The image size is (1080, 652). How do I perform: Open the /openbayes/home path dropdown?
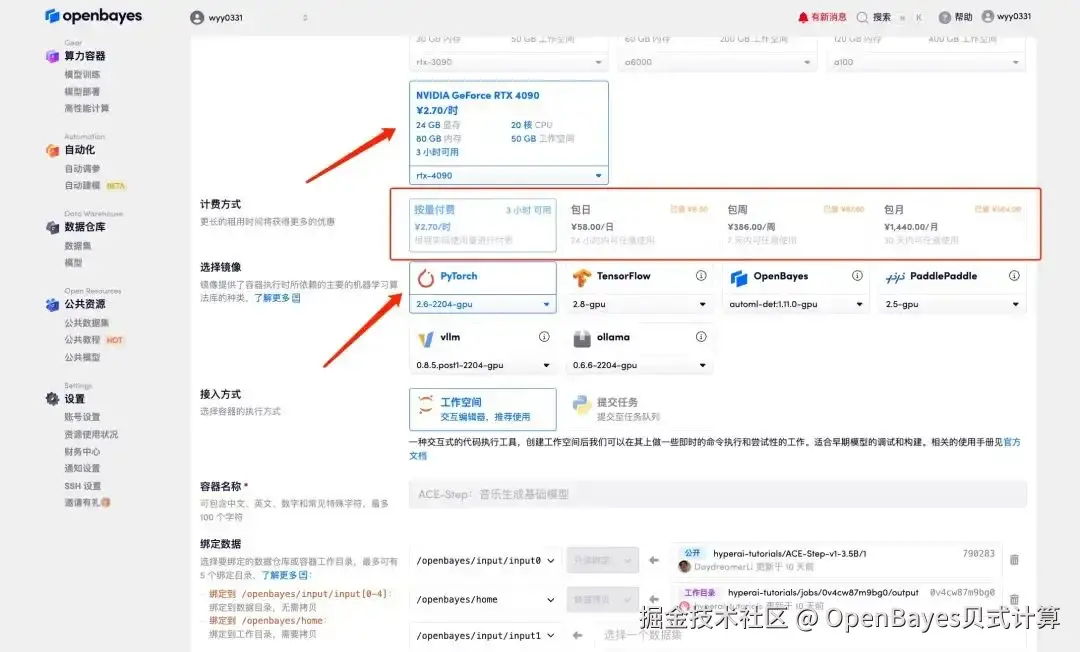[x=484, y=600]
